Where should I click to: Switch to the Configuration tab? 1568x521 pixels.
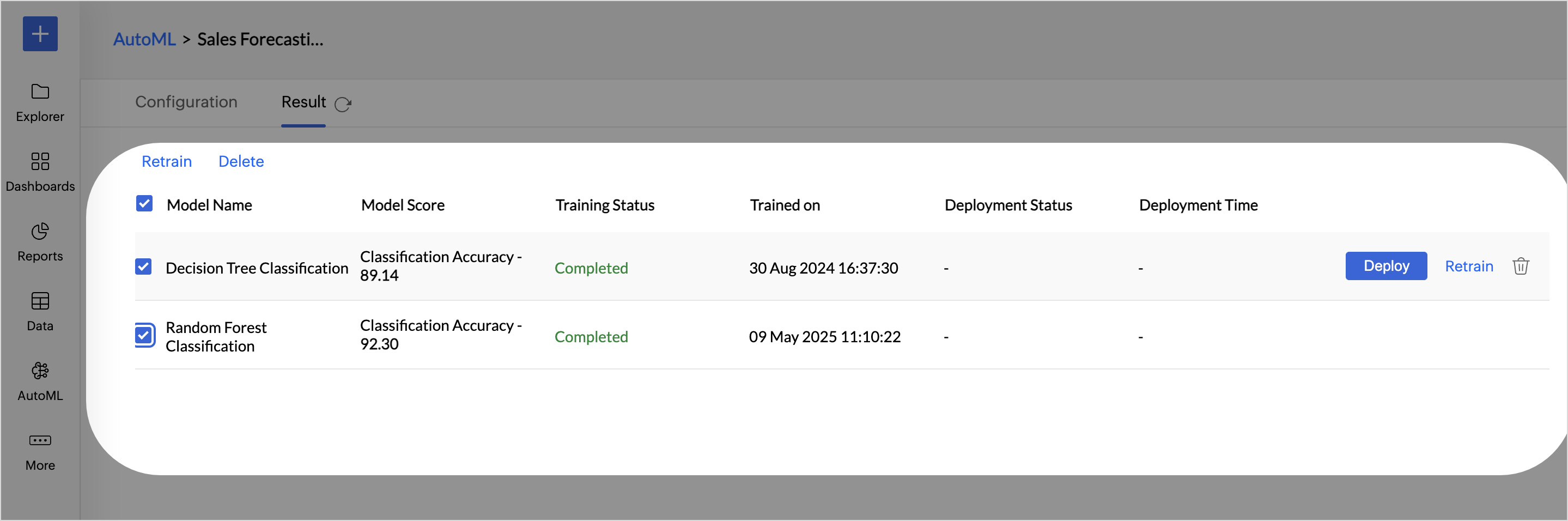pyautogui.click(x=186, y=102)
